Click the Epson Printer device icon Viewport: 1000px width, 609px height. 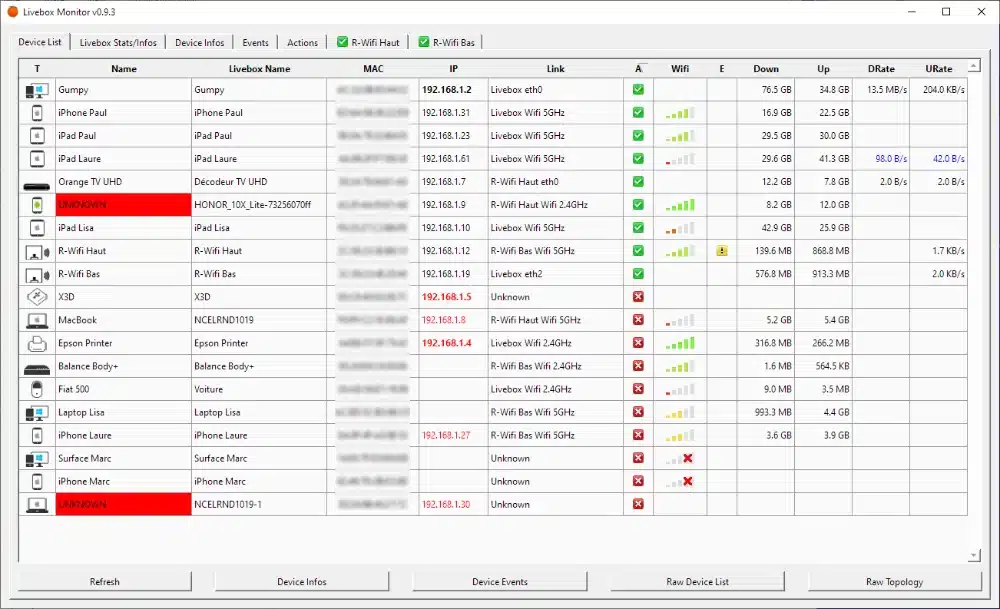point(37,343)
